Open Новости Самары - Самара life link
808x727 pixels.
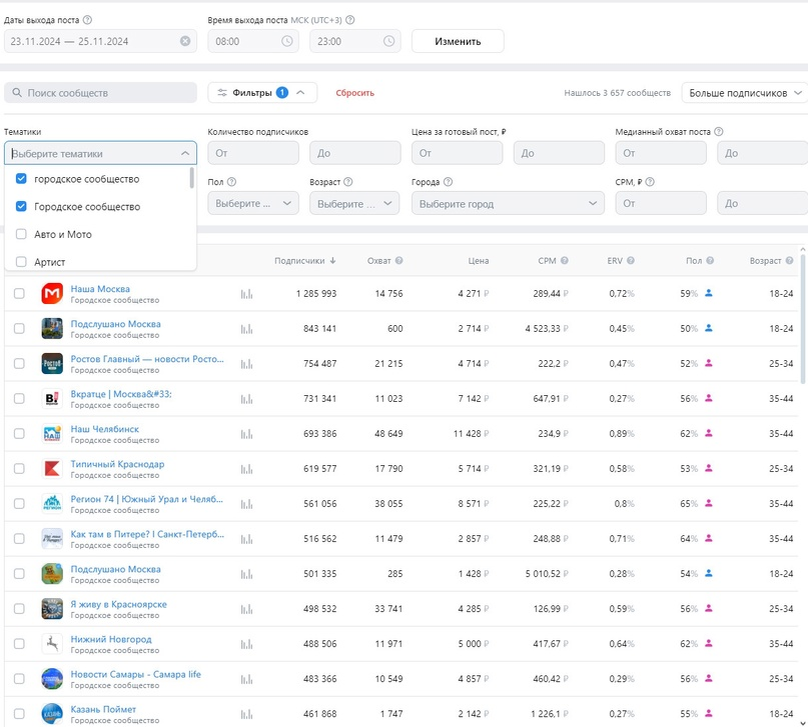point(136,674)
